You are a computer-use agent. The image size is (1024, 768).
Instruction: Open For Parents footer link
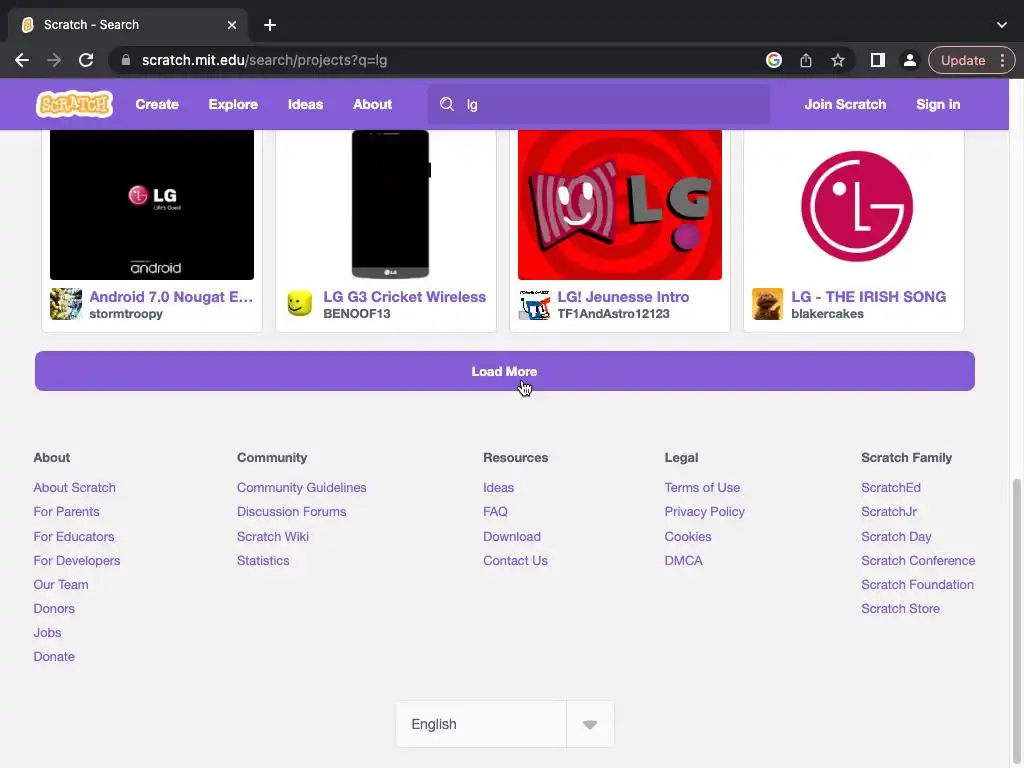point(67,512)
